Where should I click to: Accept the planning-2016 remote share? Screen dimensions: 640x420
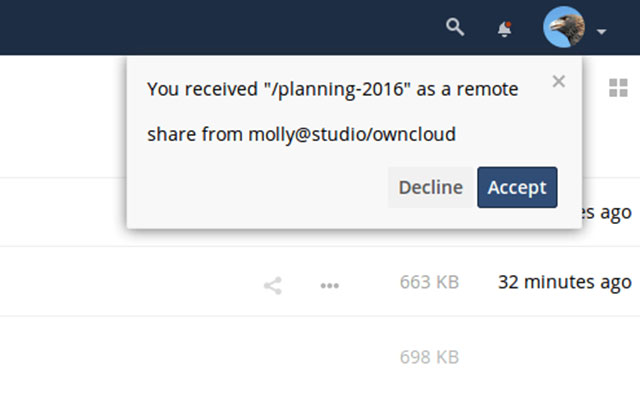tap(517, 187)
